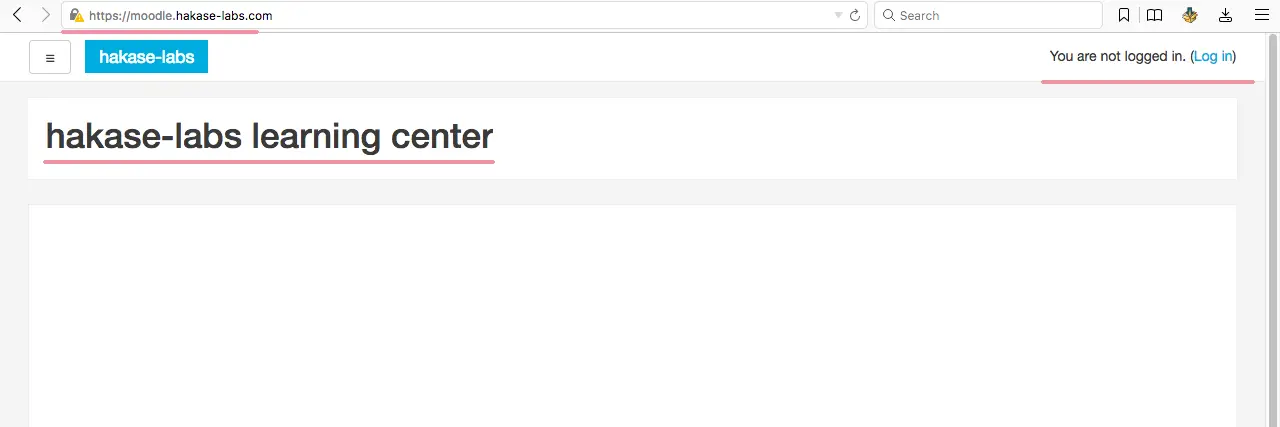Viewport: 1280px width, 427px height.
Task: Click the "You are not logged in" text
Action: 1118,56
